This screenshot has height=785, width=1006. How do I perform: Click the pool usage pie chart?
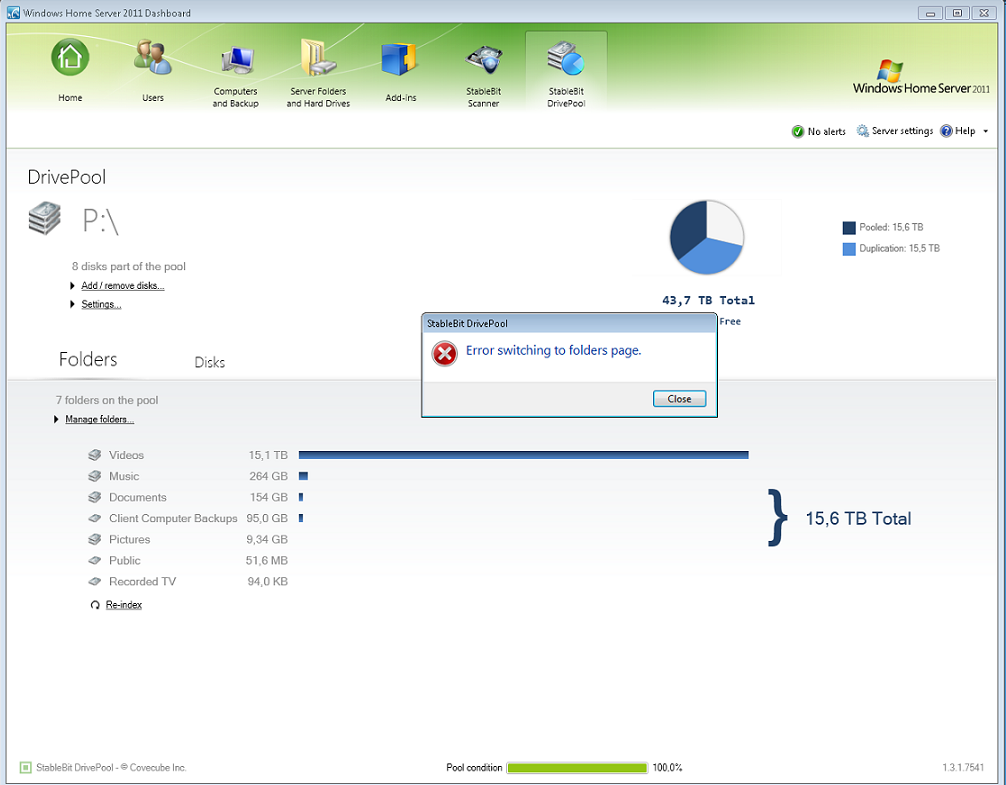click(706, 237)
